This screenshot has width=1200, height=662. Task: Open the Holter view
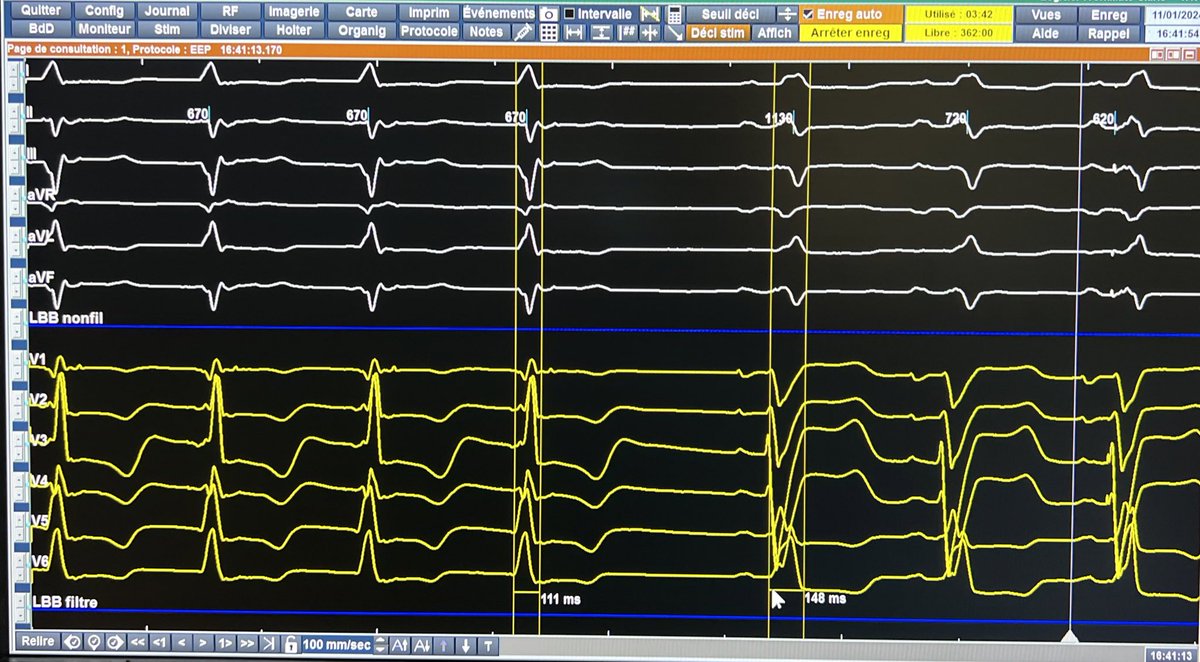click(295, 30)
